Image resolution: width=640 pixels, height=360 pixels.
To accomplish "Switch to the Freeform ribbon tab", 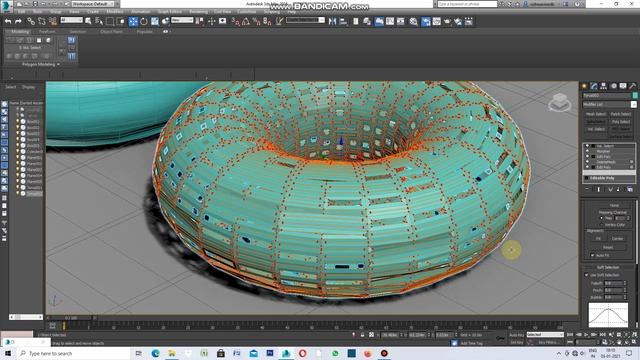I will [47, 31].
